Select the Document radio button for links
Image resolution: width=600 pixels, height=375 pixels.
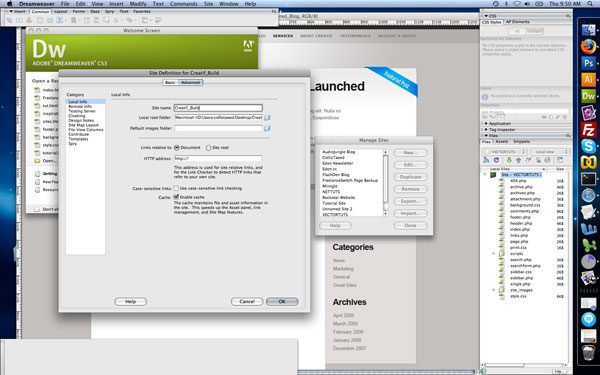177,147
